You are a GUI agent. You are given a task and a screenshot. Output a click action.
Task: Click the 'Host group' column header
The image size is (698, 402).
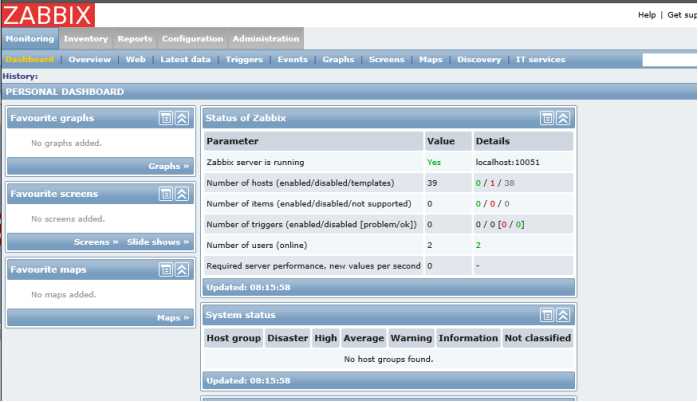coord(234,338)
